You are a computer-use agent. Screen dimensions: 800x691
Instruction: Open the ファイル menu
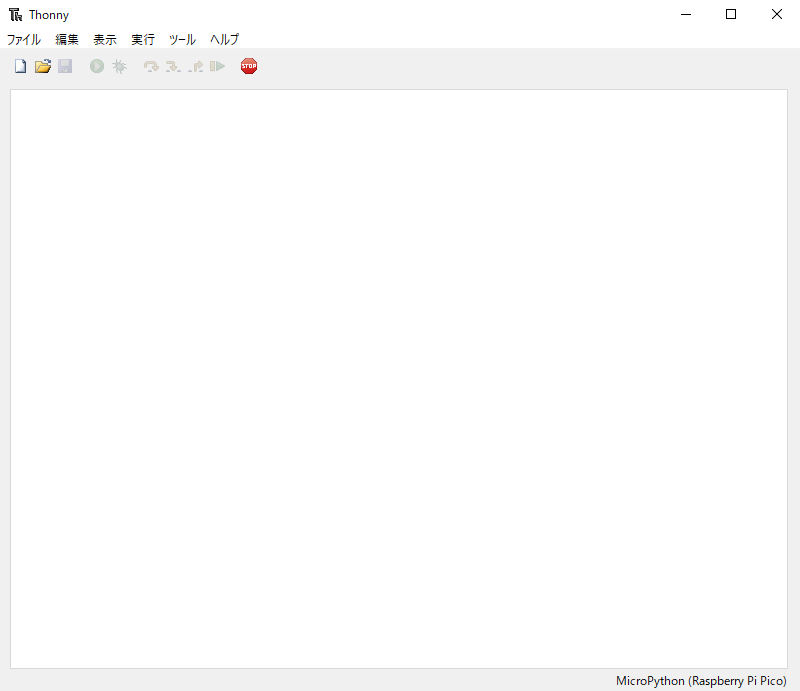click(23, 39)
